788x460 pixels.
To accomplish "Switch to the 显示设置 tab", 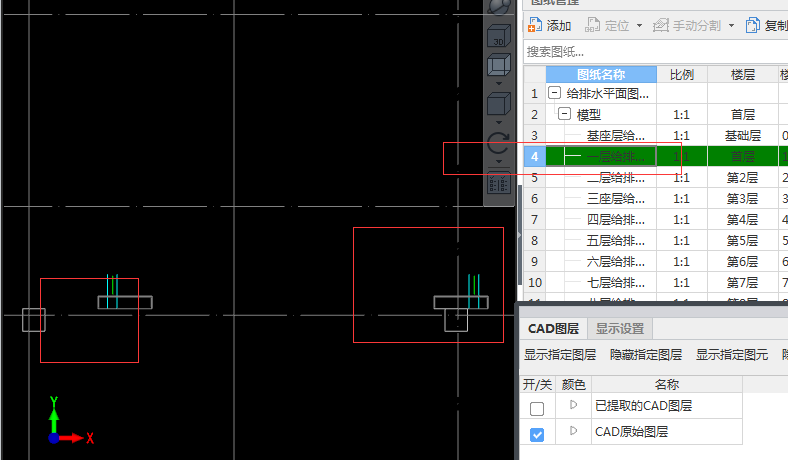I will pyautogui.click(x=620, y=329).
